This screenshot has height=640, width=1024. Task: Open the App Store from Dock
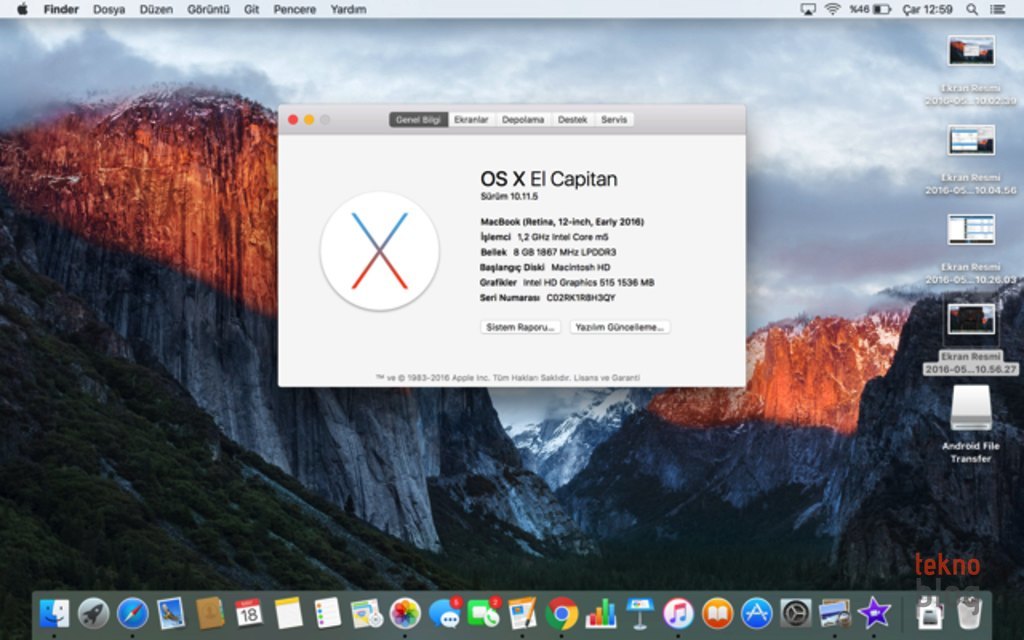(757, 613)
